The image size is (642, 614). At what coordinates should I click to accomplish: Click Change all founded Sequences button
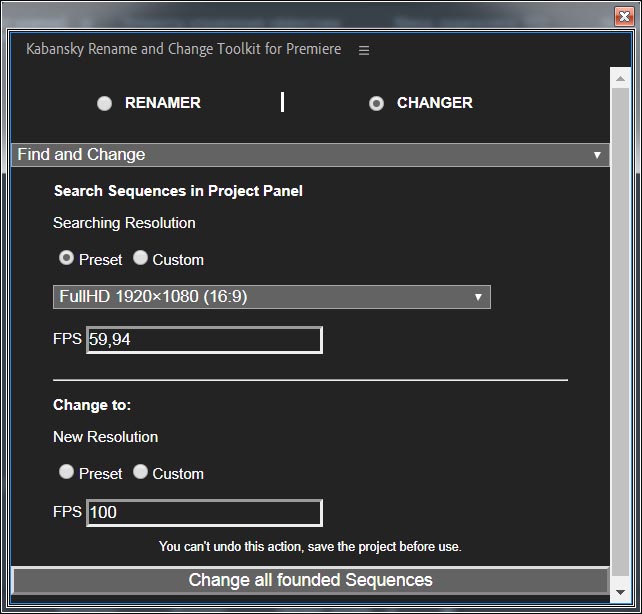click(x=310, y=580)
